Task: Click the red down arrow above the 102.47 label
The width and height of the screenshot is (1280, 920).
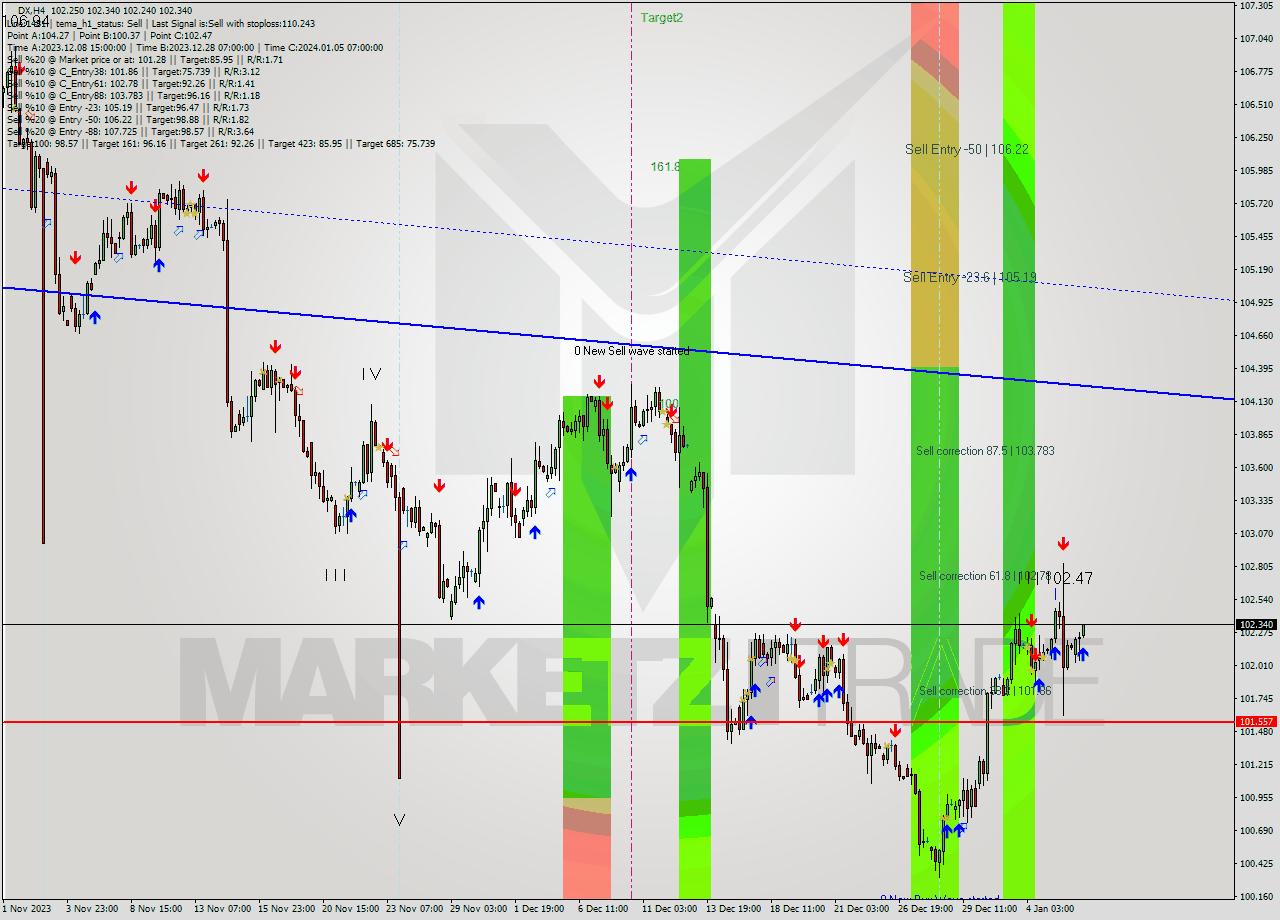Action: tap(1063, 544)
